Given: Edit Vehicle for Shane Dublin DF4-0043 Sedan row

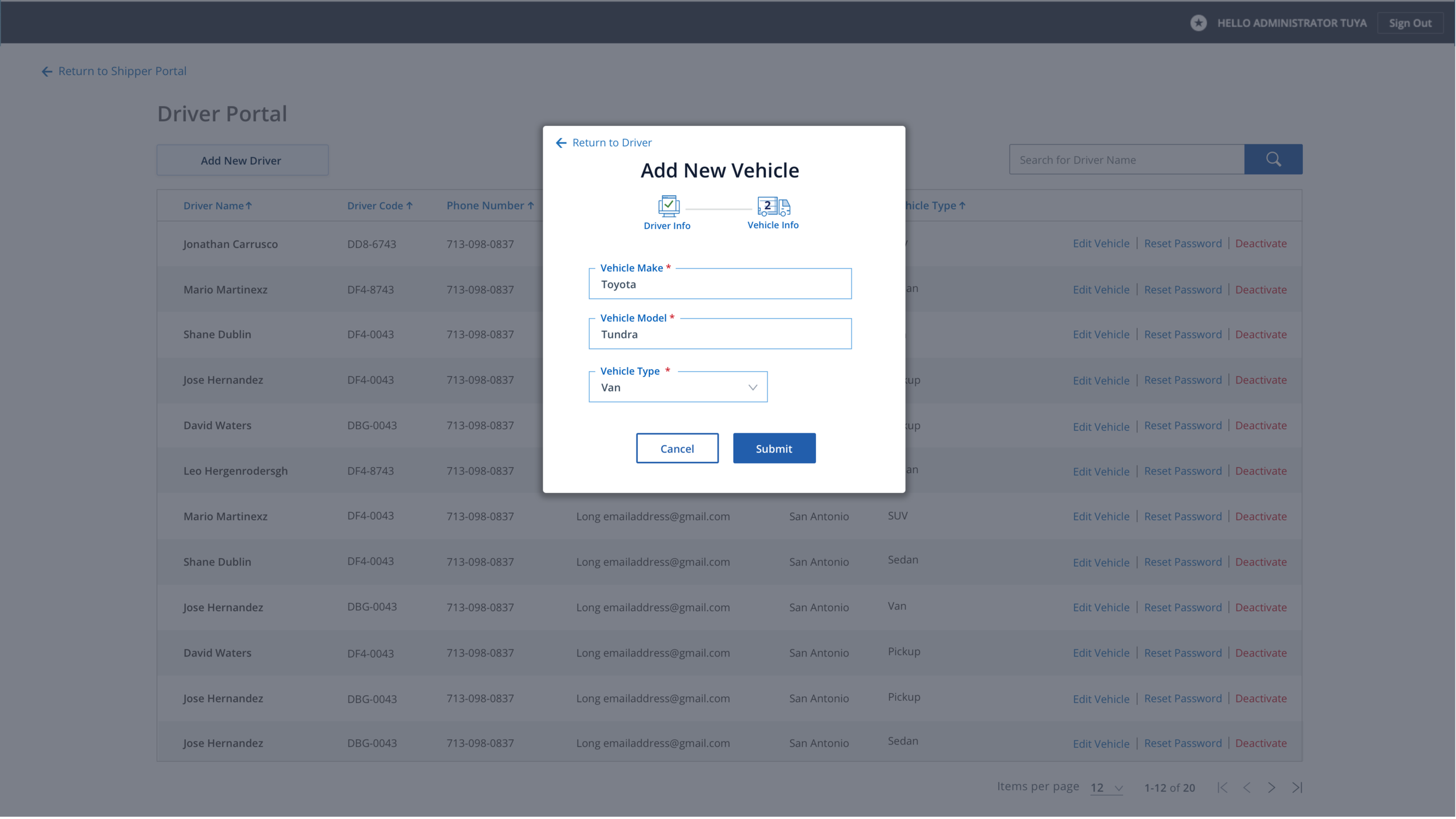Looking at the screenshot, I should click(1101, 562).
